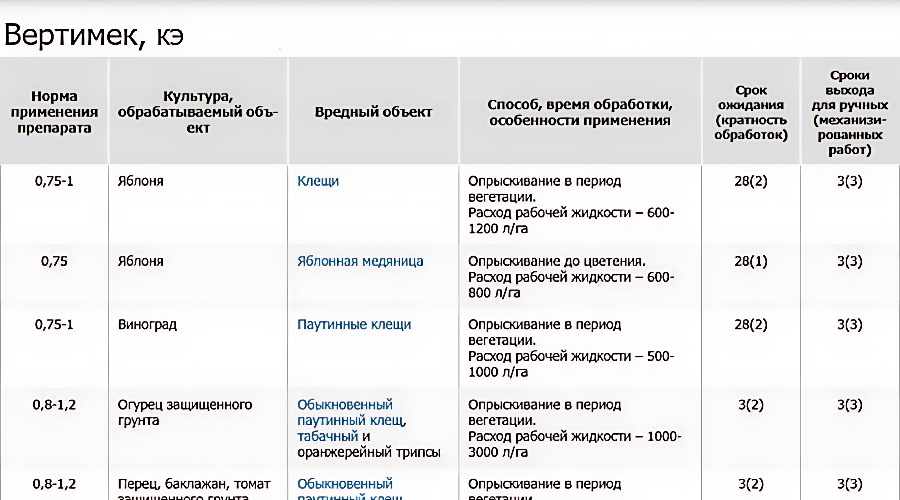Click the spray description with 500-1000 л/га
The image size is (900, 500).
click(x=571, y=348)
